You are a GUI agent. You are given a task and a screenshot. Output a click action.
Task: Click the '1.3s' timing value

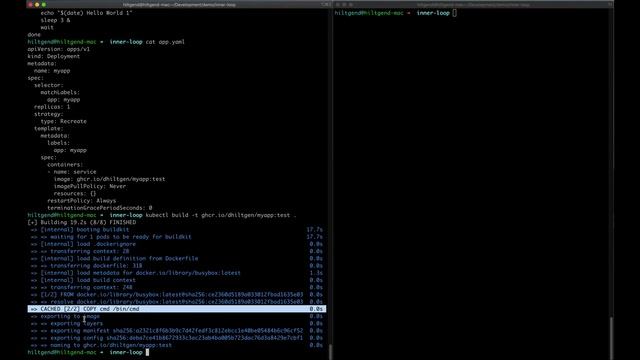(x=316, y=273)
